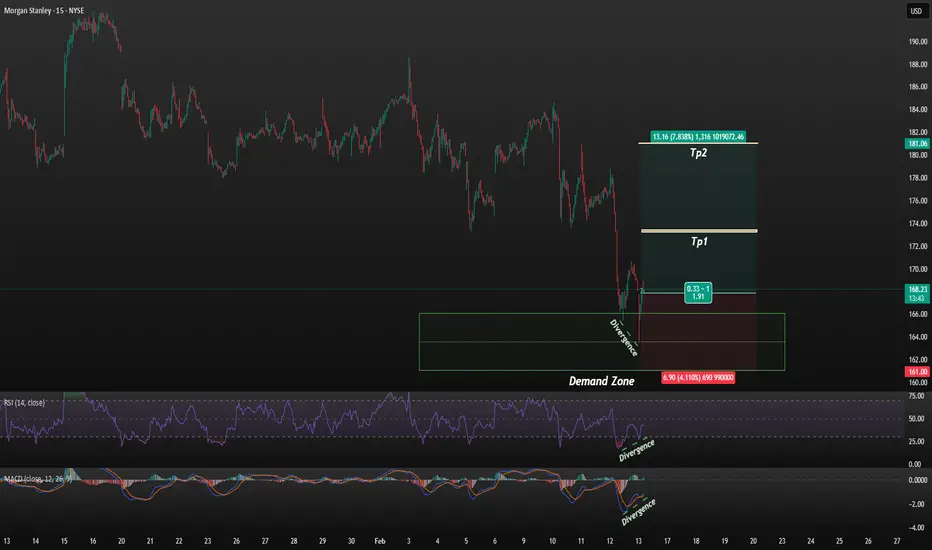Click the 190.00 level on price scale

point(918,42)
